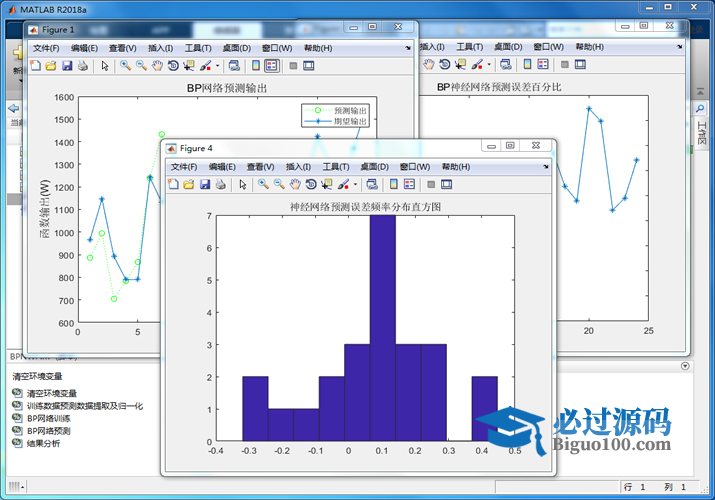Save icon in Figure 1 toolbar
This screenshot has height=500, width=715.
pos(67,66)
